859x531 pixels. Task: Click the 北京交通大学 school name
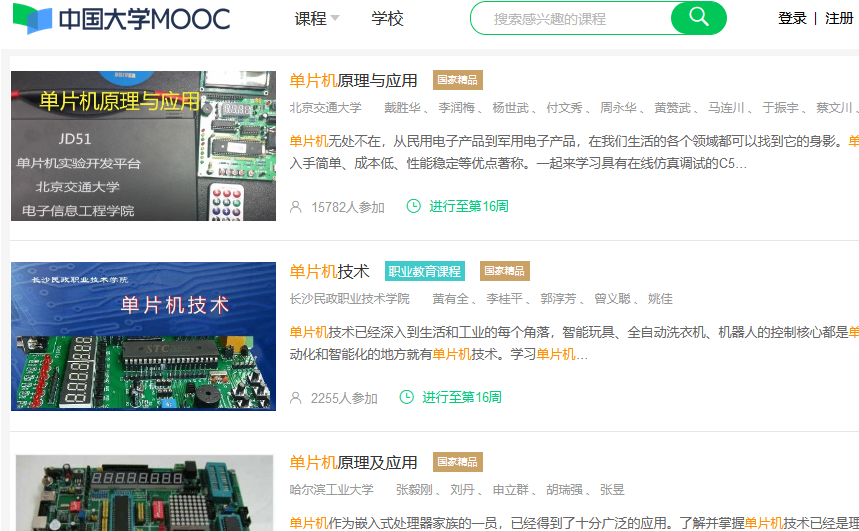click(x=325, y=108)
